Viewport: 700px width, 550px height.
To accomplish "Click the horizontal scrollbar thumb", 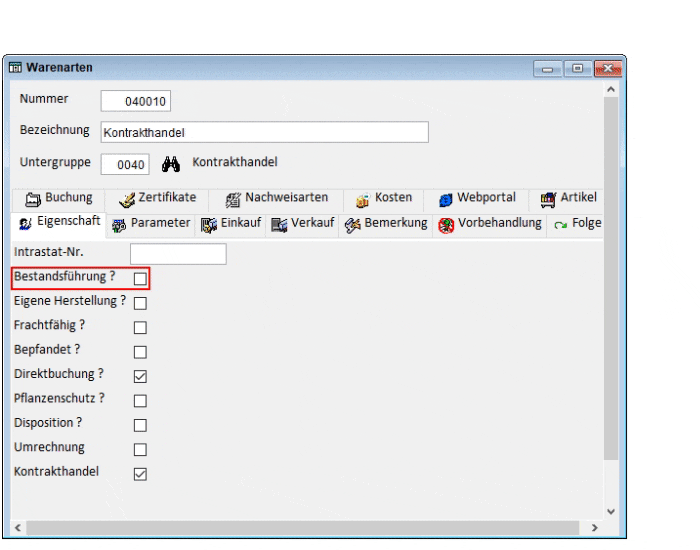I will 303,528.
